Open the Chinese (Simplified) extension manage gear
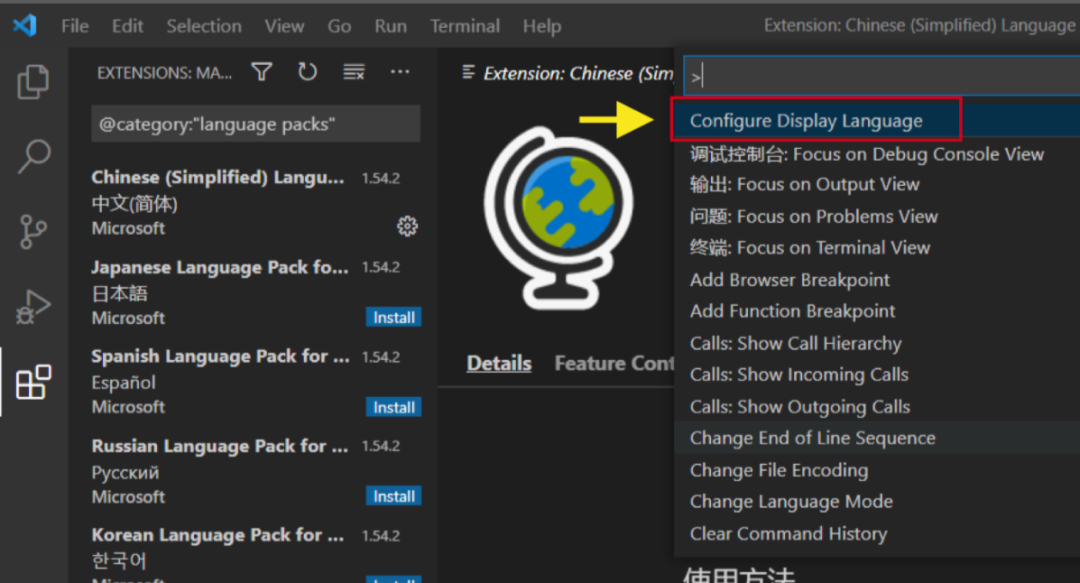 (407, 226)
